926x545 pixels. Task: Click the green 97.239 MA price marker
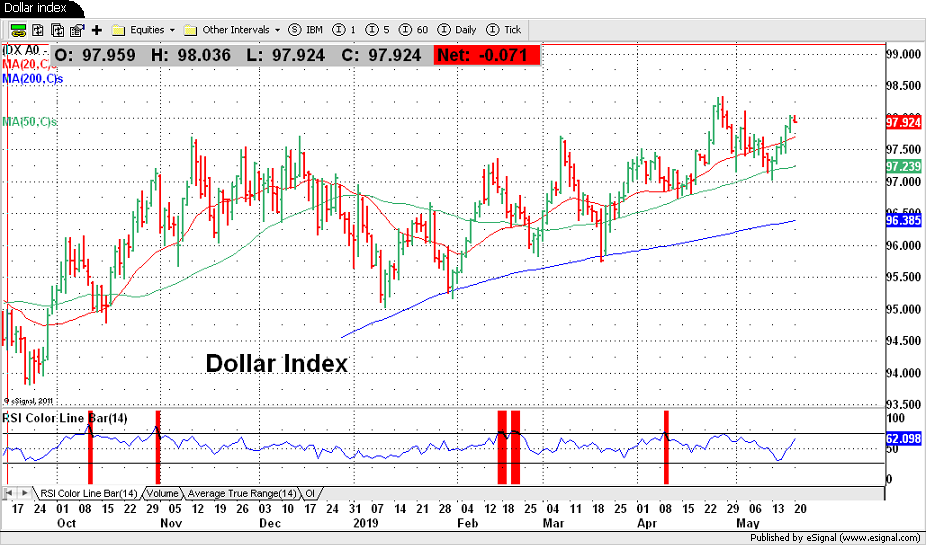pyautogui.click(x=904, y=167)
